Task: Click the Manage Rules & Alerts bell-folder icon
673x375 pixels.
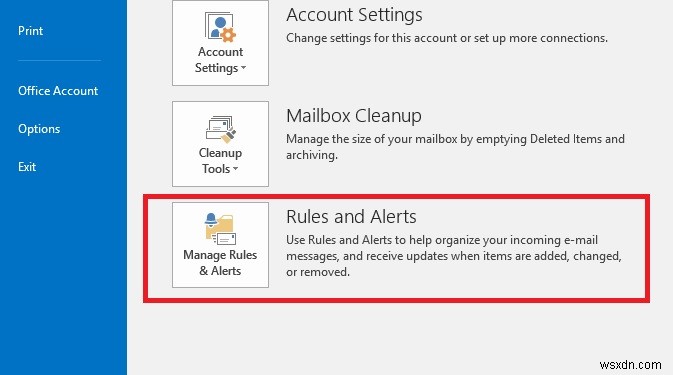Action: [220, 229]
